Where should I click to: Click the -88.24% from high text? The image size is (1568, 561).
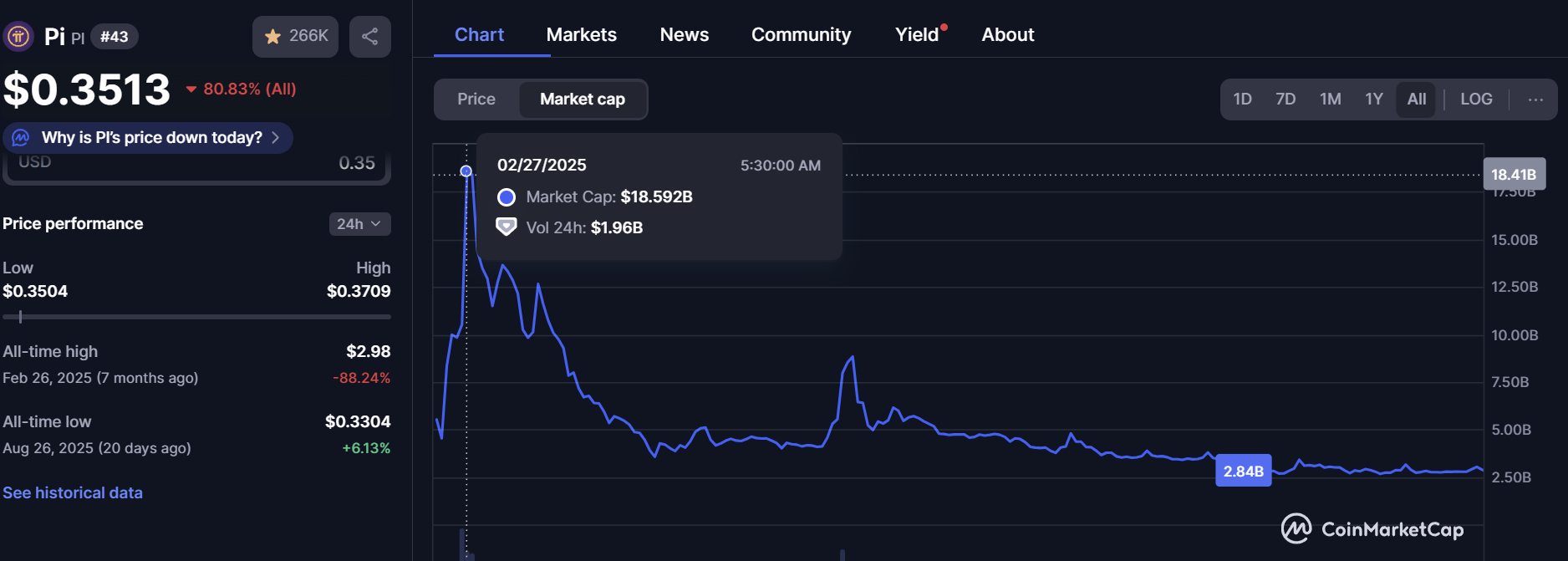(x=362, y=378)
